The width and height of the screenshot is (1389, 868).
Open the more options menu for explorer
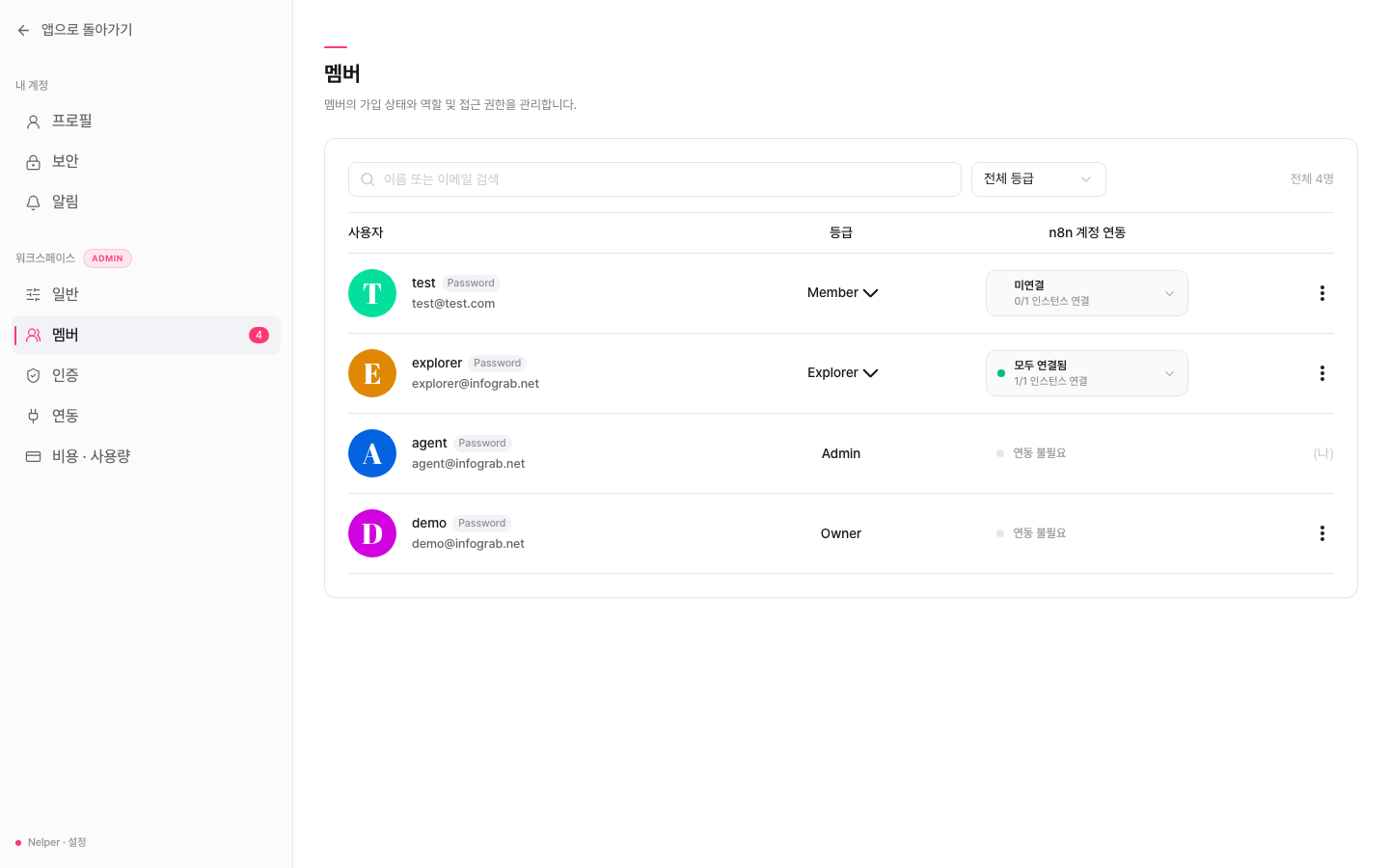coord(1321,373)
